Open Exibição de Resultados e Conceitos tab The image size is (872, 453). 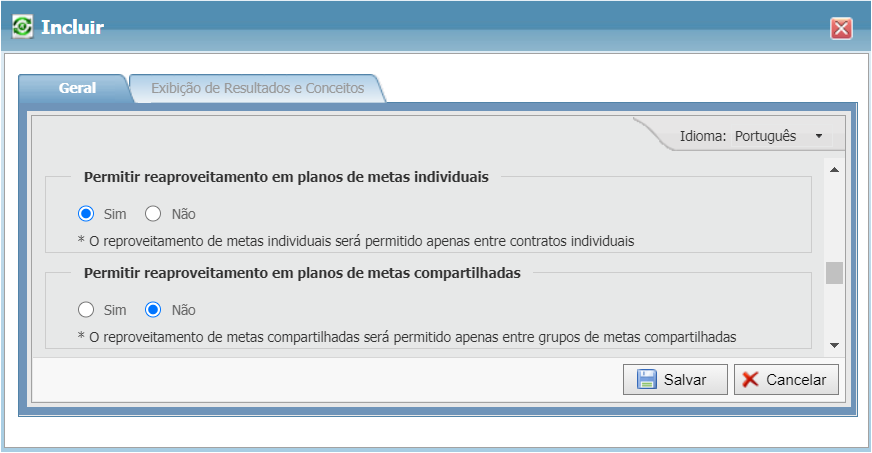point(257,88)
